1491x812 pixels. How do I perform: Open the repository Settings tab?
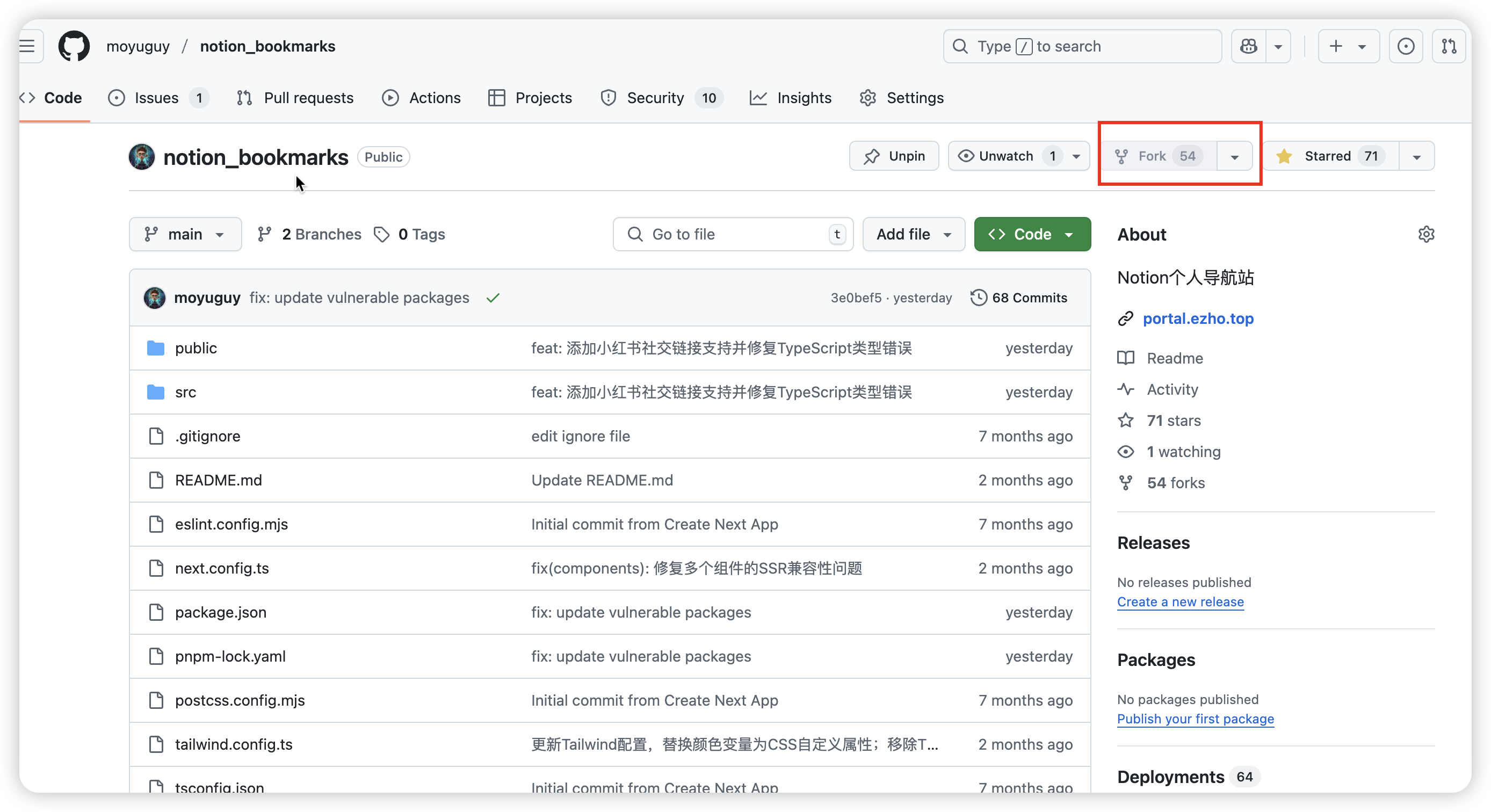coord(902,98)
